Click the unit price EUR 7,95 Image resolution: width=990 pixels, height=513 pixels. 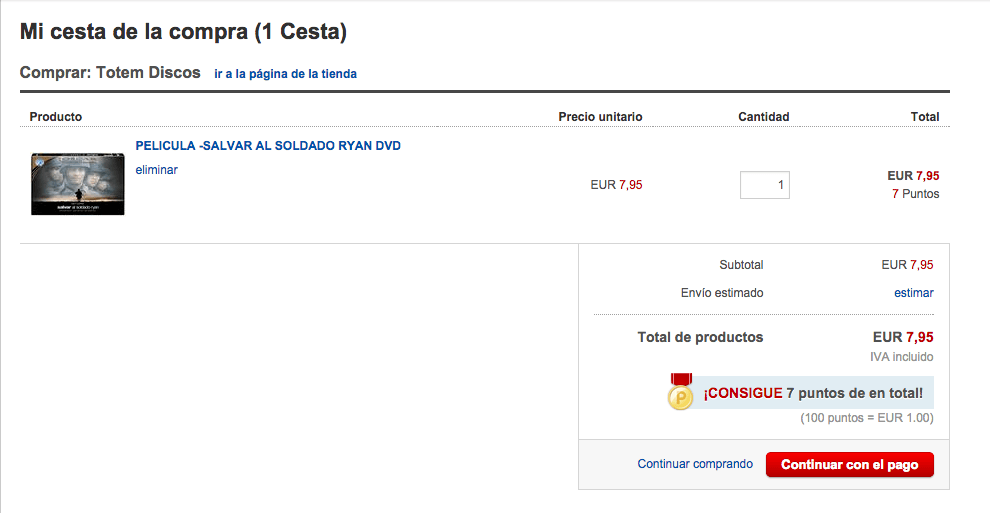coord(616,185)
